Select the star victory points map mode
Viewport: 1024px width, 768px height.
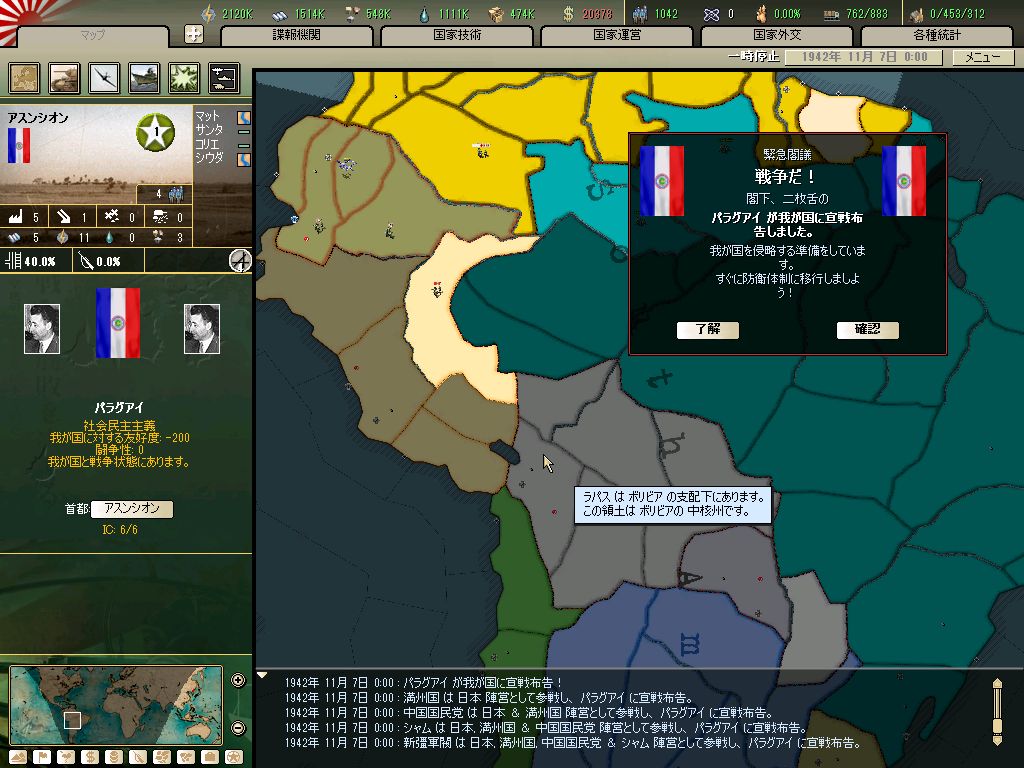[x=233, y=757]
